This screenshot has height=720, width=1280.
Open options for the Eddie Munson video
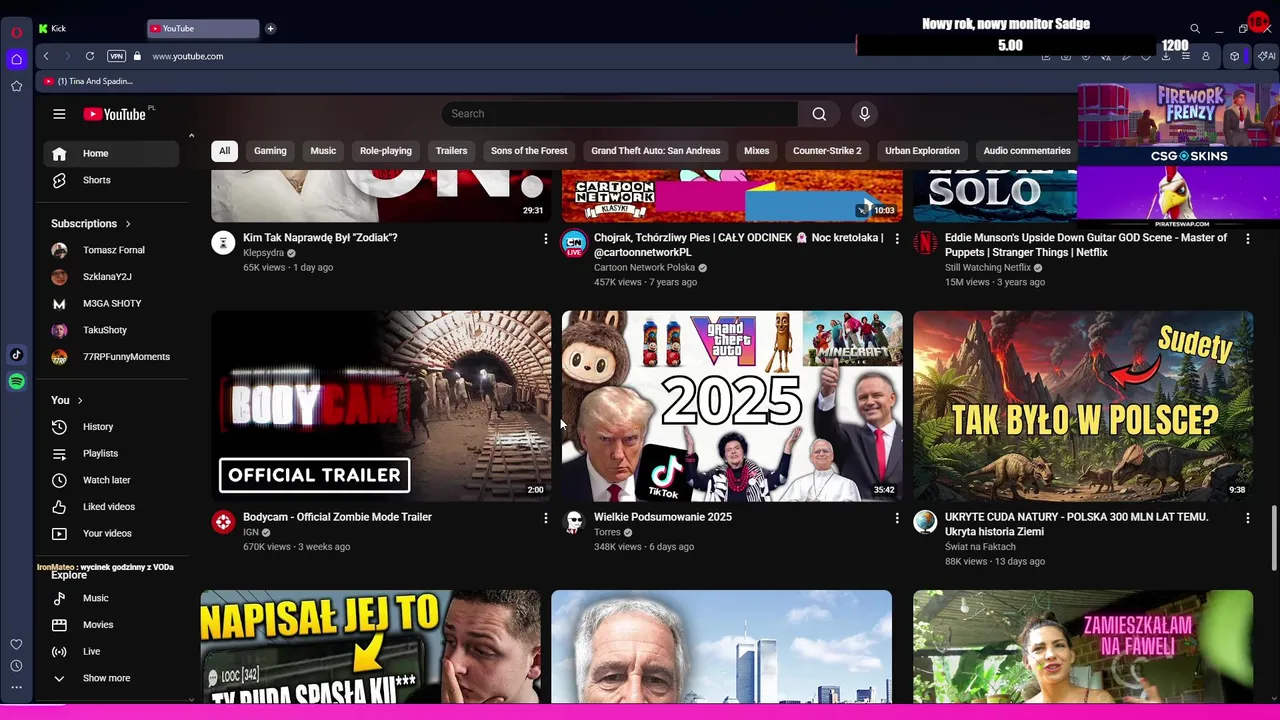tap(1247, 238)
